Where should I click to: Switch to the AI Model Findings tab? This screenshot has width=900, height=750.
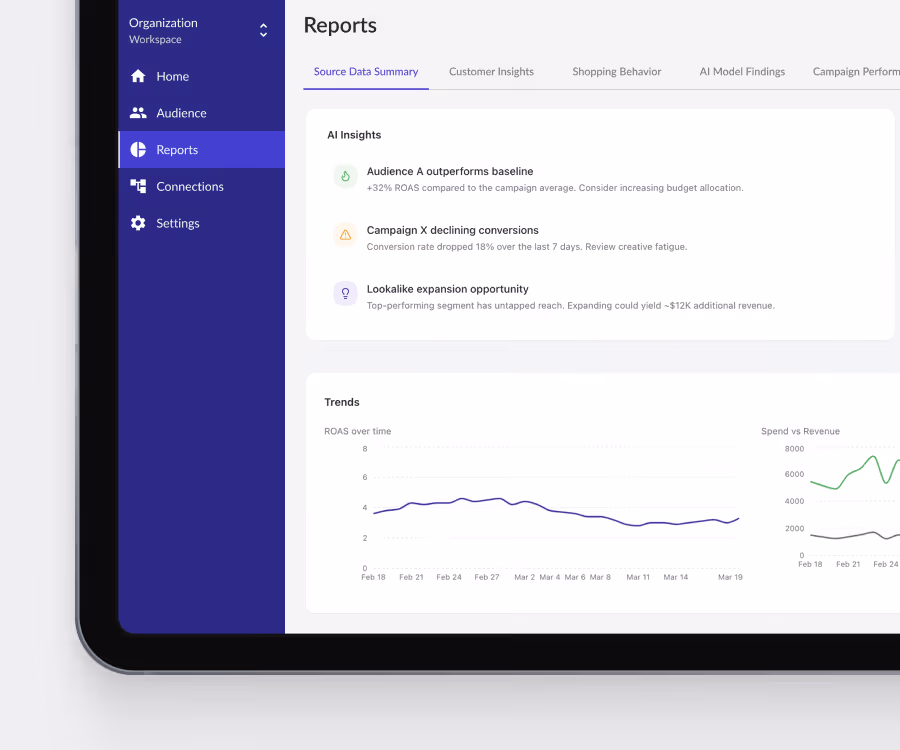coord(742,72)
